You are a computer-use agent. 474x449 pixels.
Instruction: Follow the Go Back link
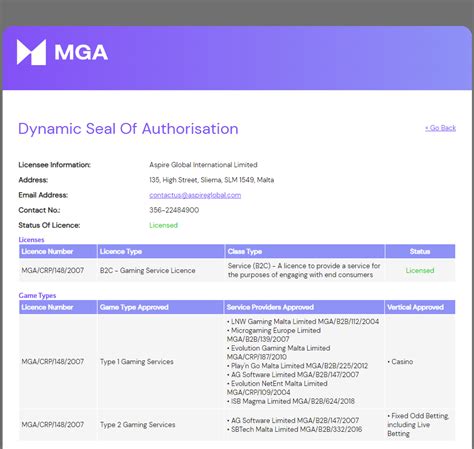pyautogui.click(x=440, y=128)
